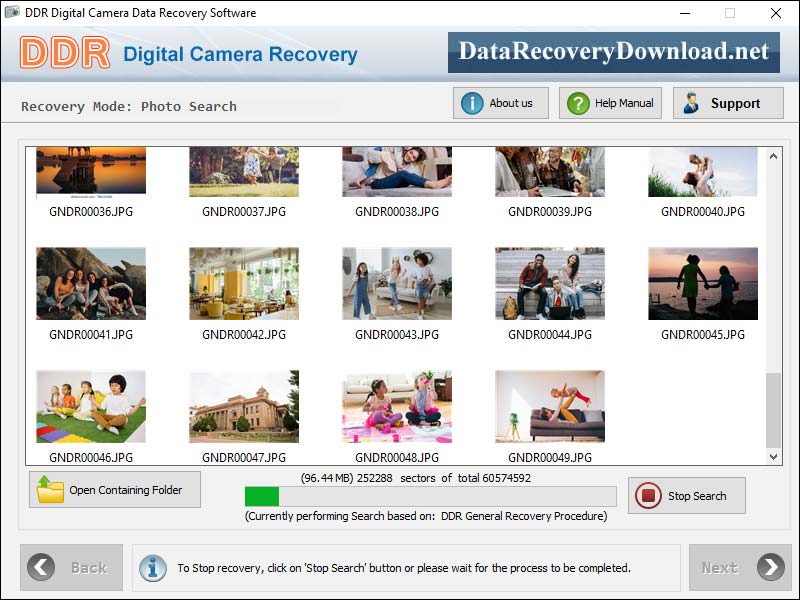The image size is (800, 600).
Task: Click the camera icon in the title bar
Action: [11, 13]
